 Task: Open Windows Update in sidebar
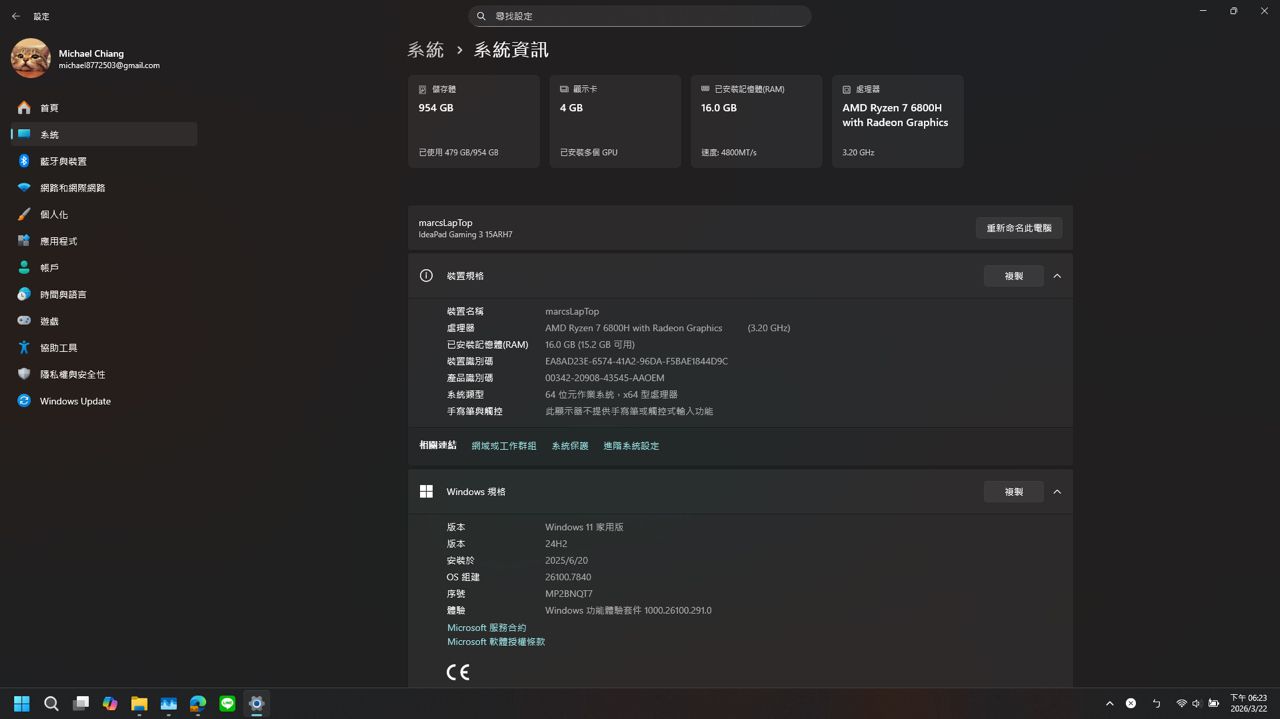(x=75, y=401)
